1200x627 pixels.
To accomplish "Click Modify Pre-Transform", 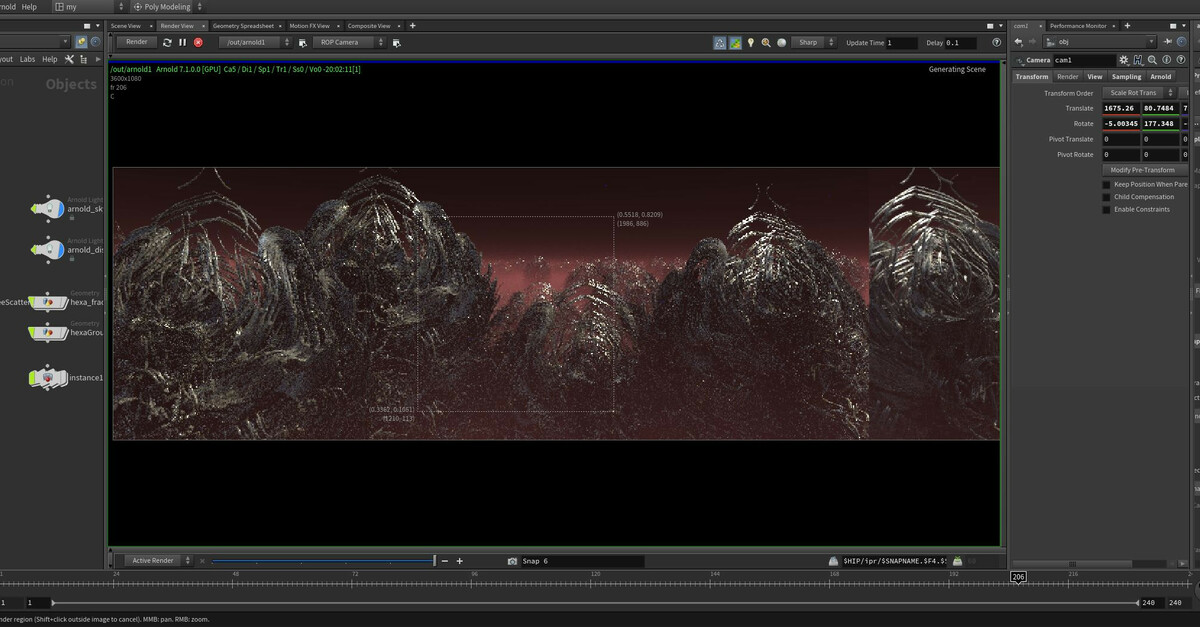I will tap(1144, 169).
